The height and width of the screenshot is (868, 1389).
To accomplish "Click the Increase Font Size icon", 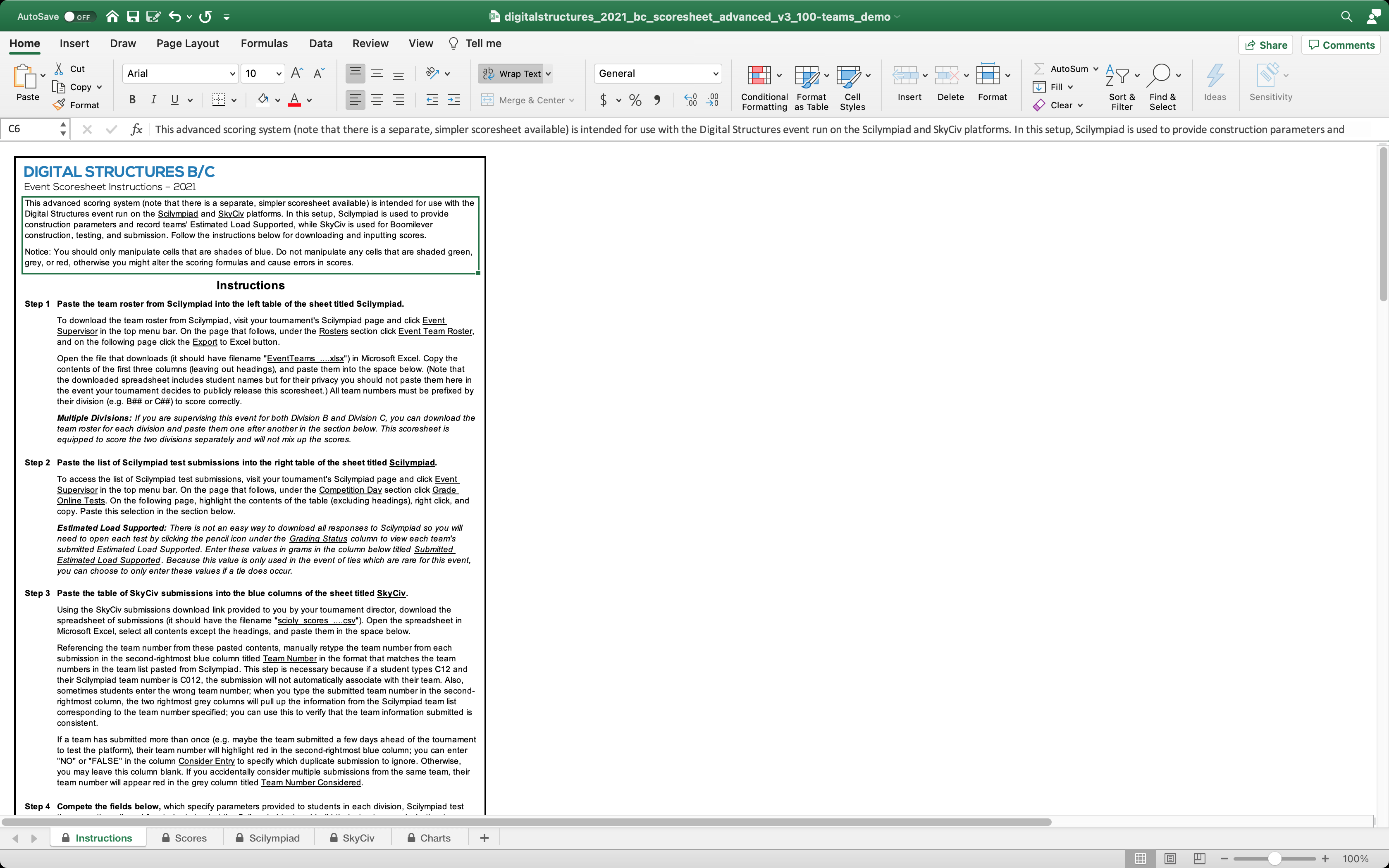I will [297, 73].
